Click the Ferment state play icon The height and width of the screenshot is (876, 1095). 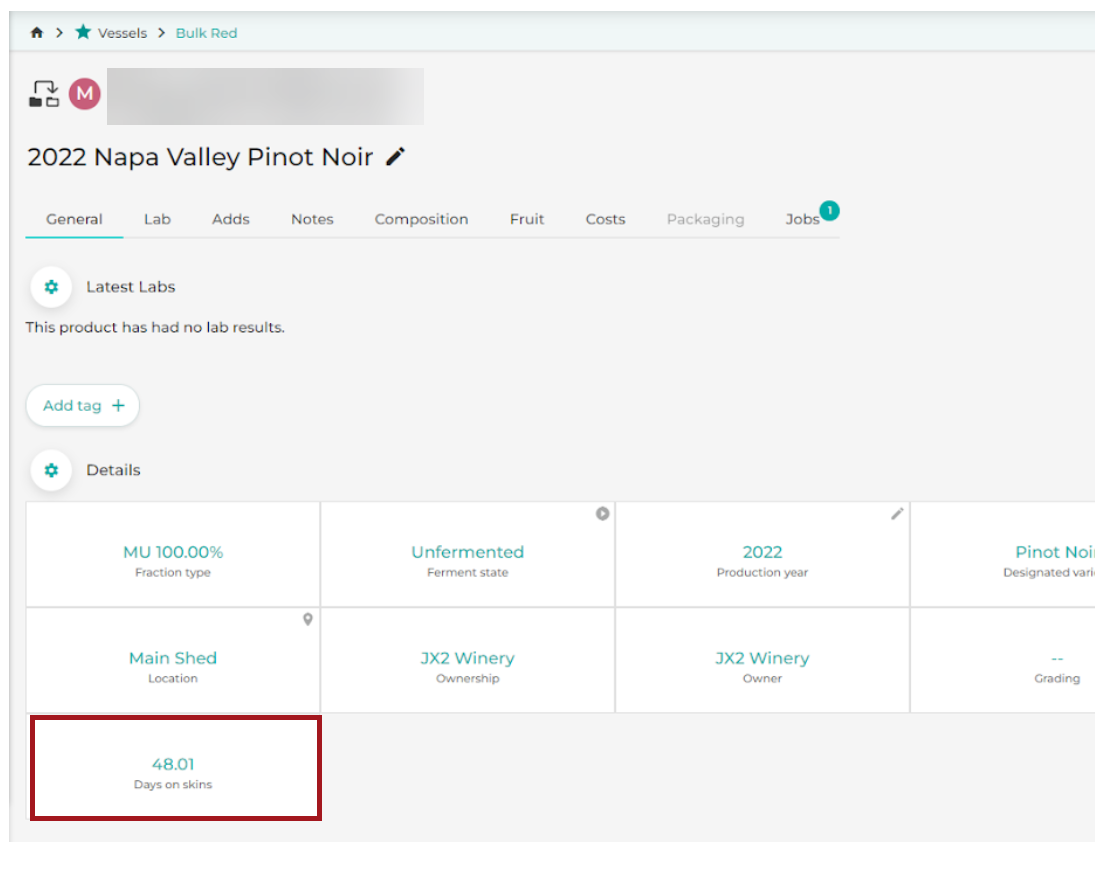[603, 514]
